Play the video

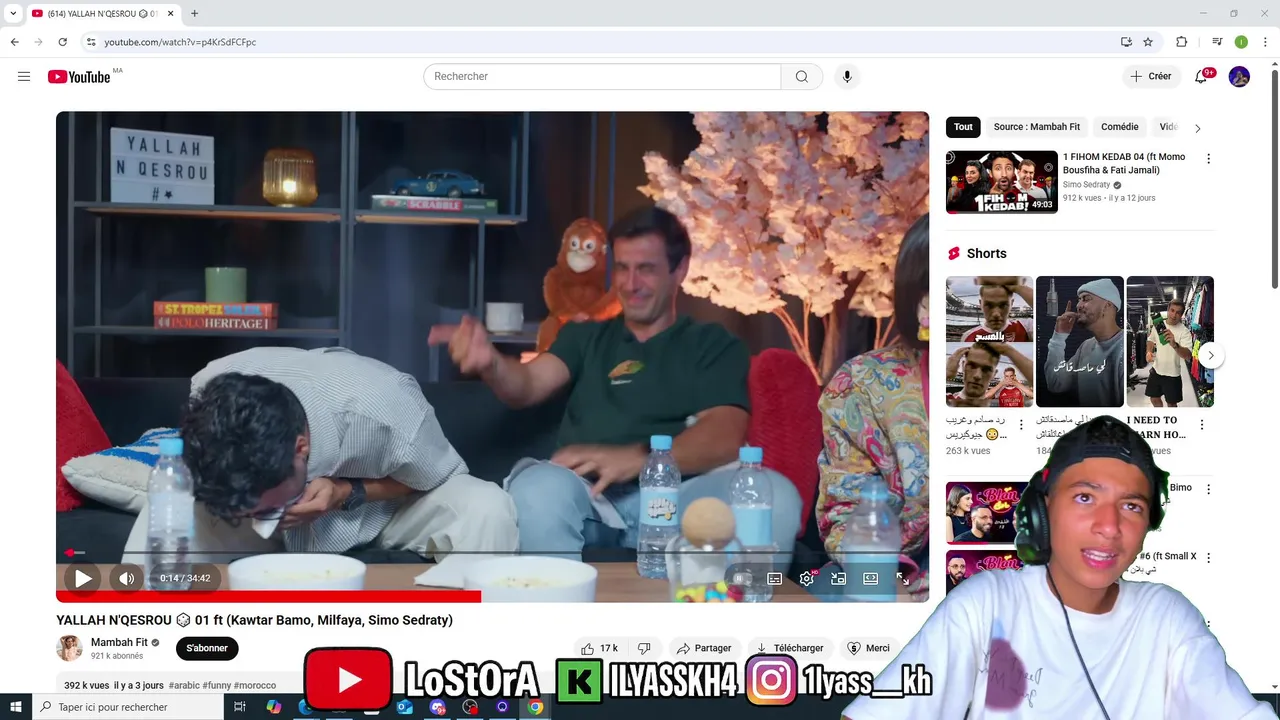click(x=83, y=578)
